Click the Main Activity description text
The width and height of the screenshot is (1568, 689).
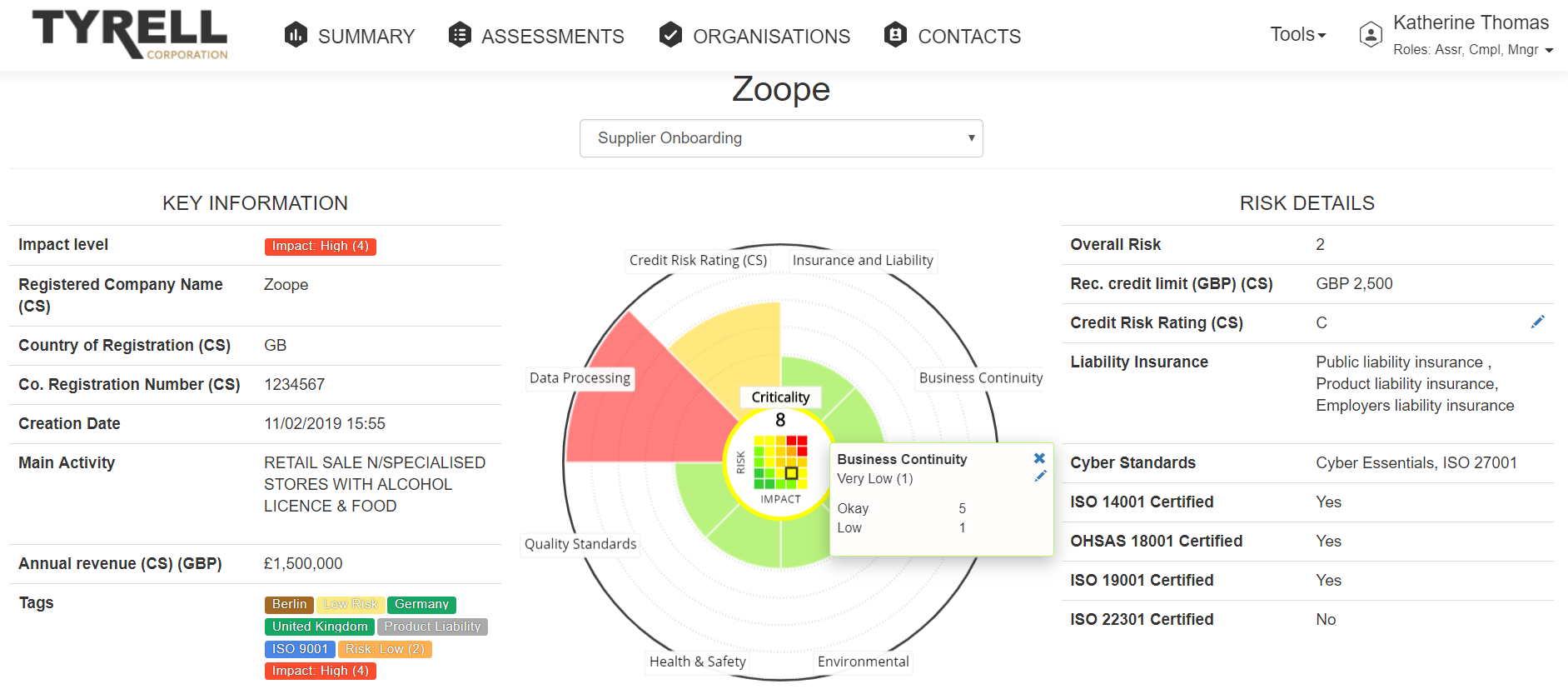point(375,485)
